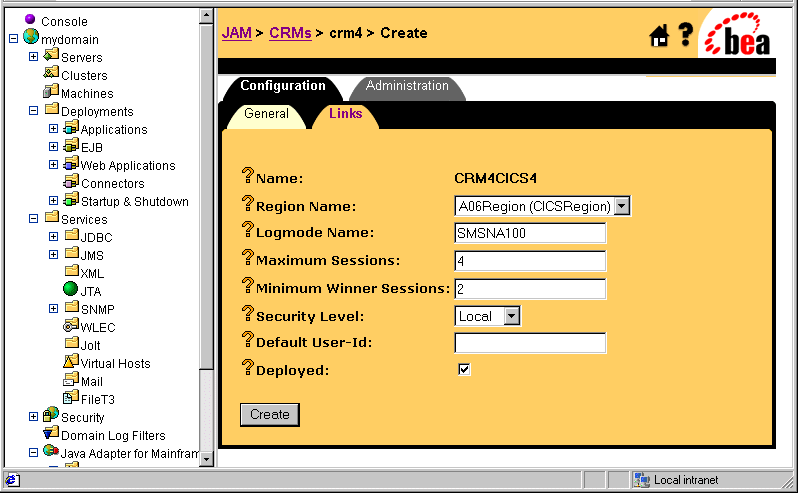The width and height of the screenshot is (798, 493).
Task: Click the Console purple ball icon
Action: 30,19
